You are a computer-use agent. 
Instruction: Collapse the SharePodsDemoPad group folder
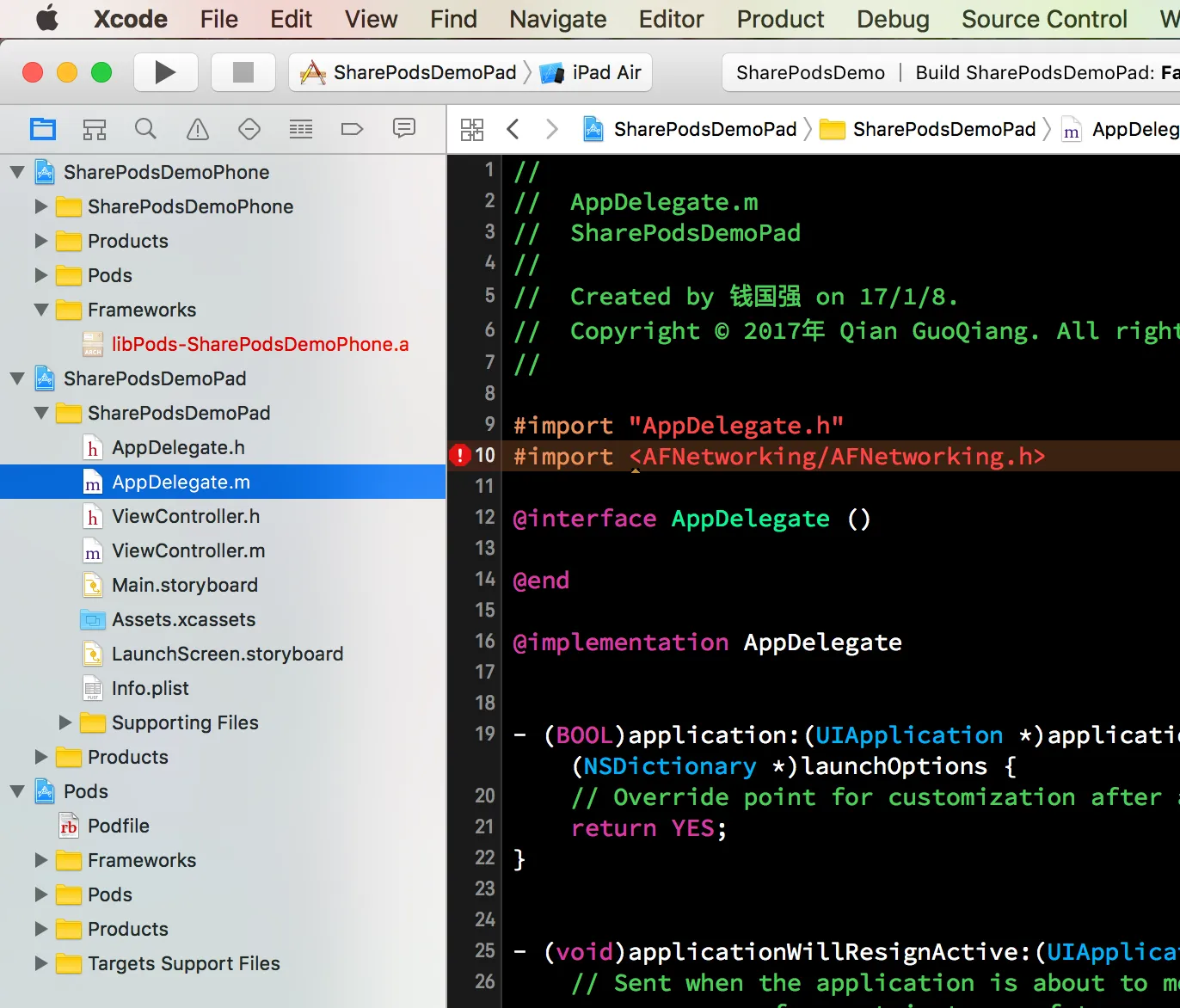pyautogui.click(x=40, y=413)
